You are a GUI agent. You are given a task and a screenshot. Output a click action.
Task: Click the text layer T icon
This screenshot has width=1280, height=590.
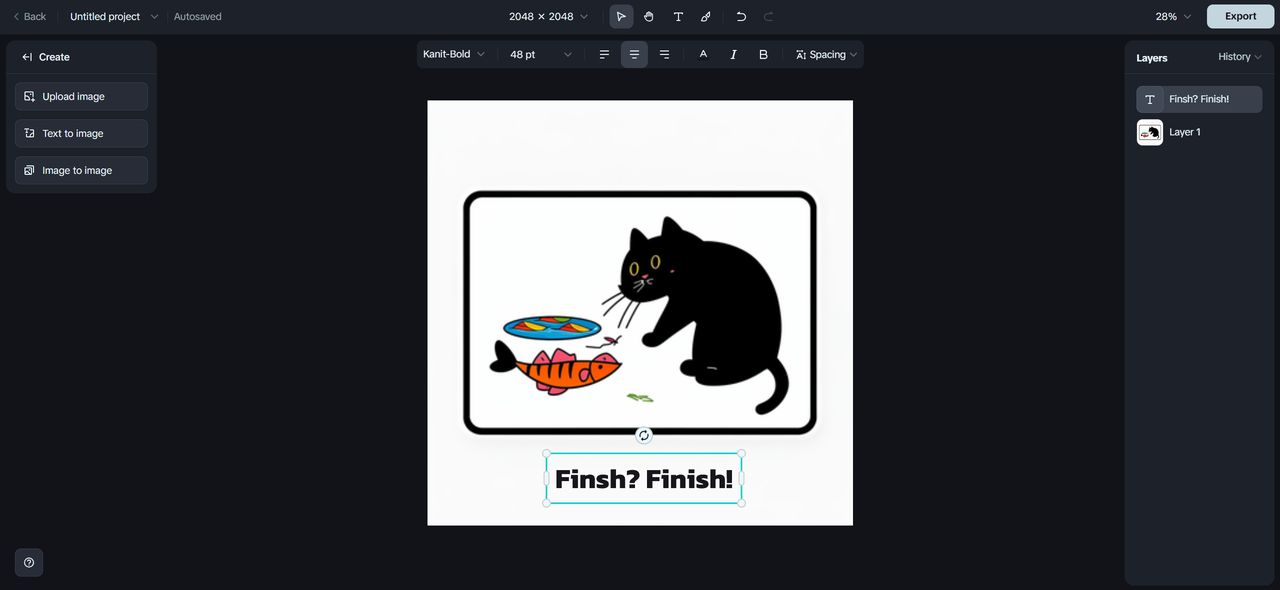pyautogui.click(x=1150, y=99)
